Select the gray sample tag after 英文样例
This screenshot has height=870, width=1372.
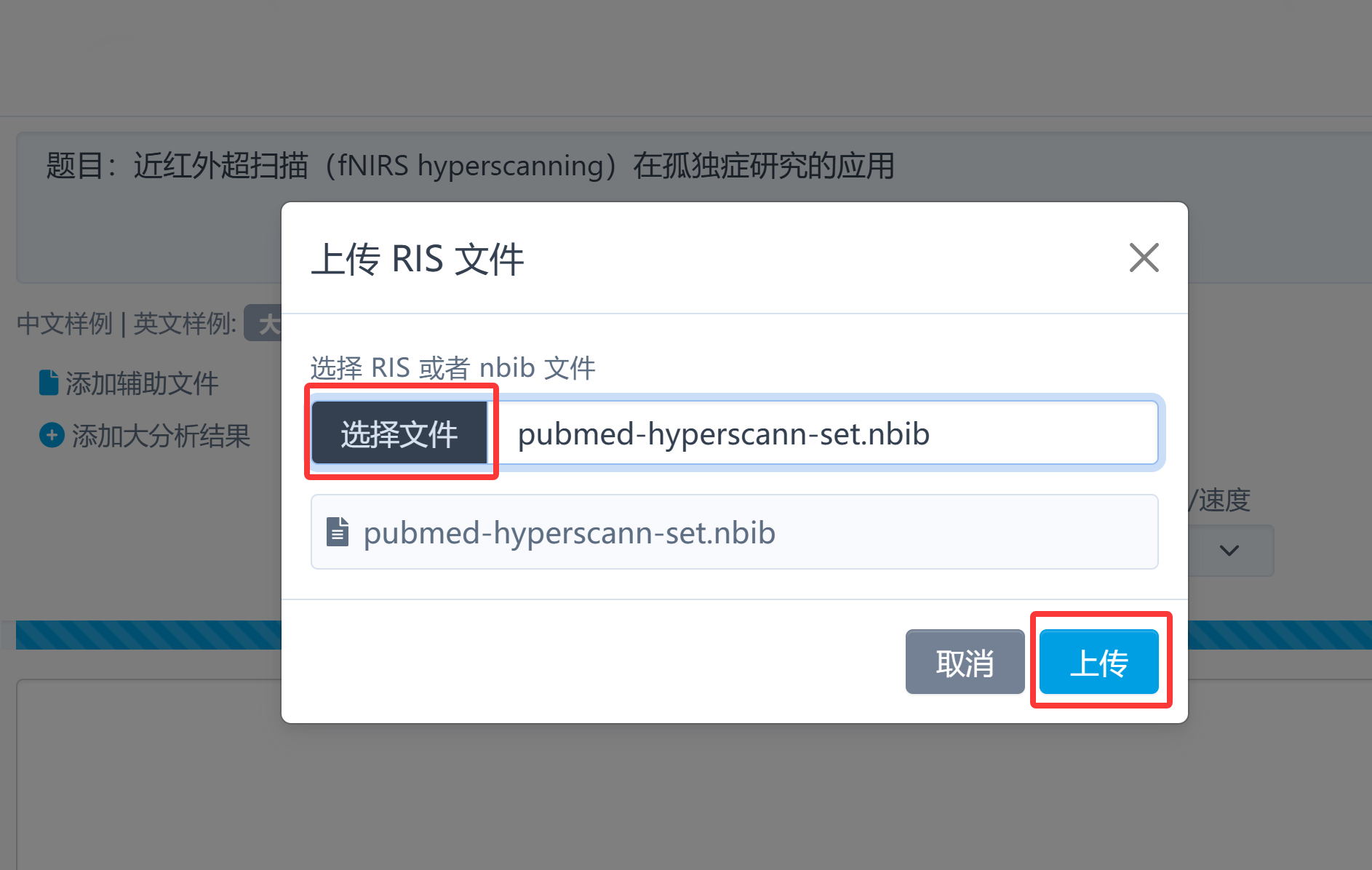tap(264, 324)
